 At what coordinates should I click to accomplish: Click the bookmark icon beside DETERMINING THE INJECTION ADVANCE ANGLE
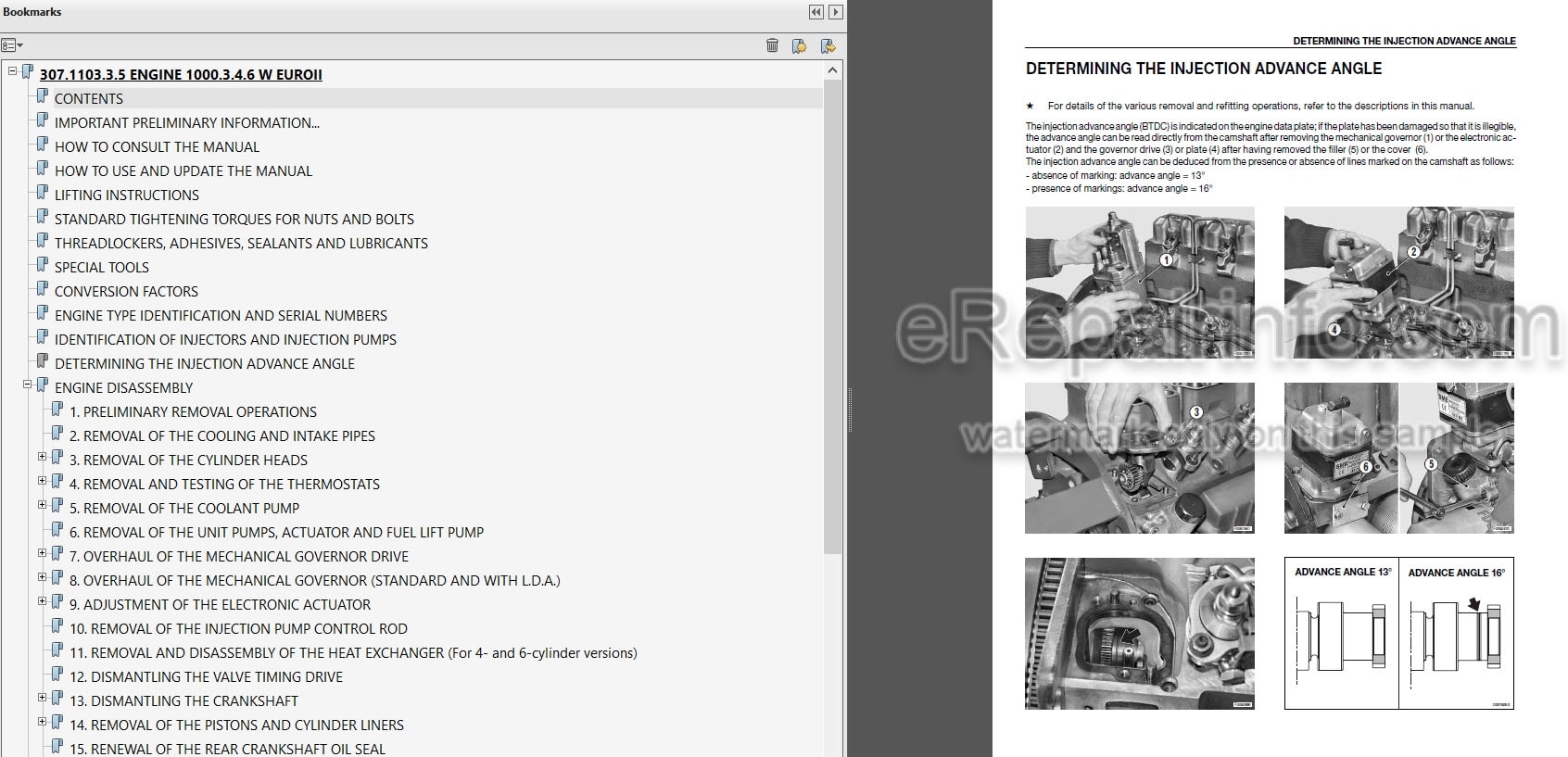42,361
